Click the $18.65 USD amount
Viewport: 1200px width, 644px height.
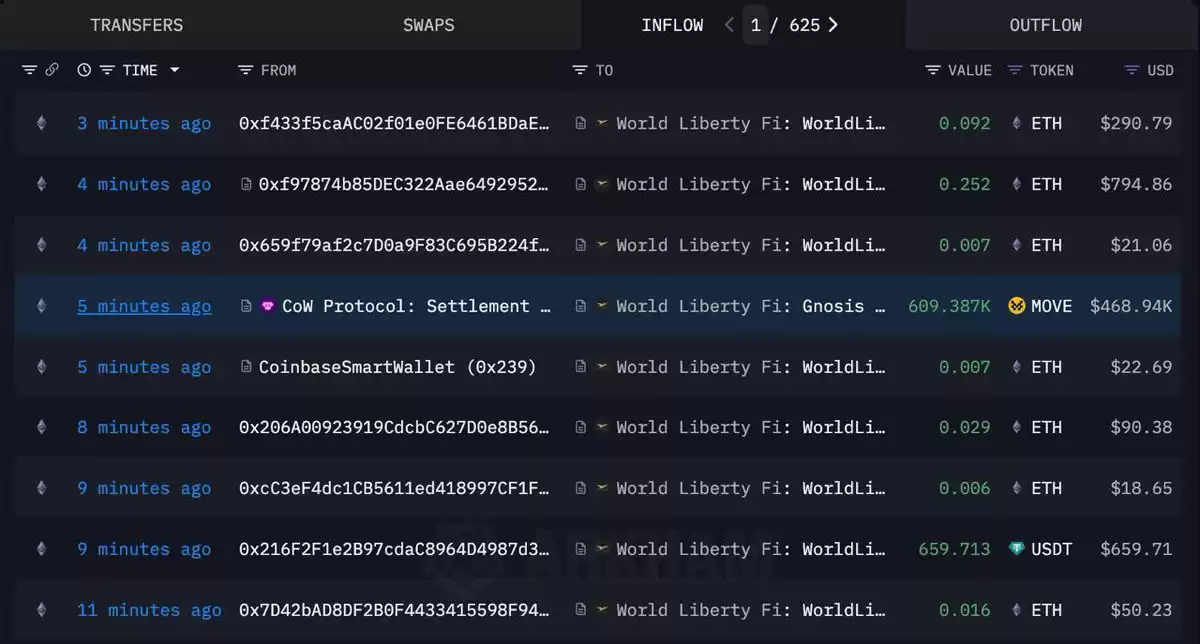1141,488
